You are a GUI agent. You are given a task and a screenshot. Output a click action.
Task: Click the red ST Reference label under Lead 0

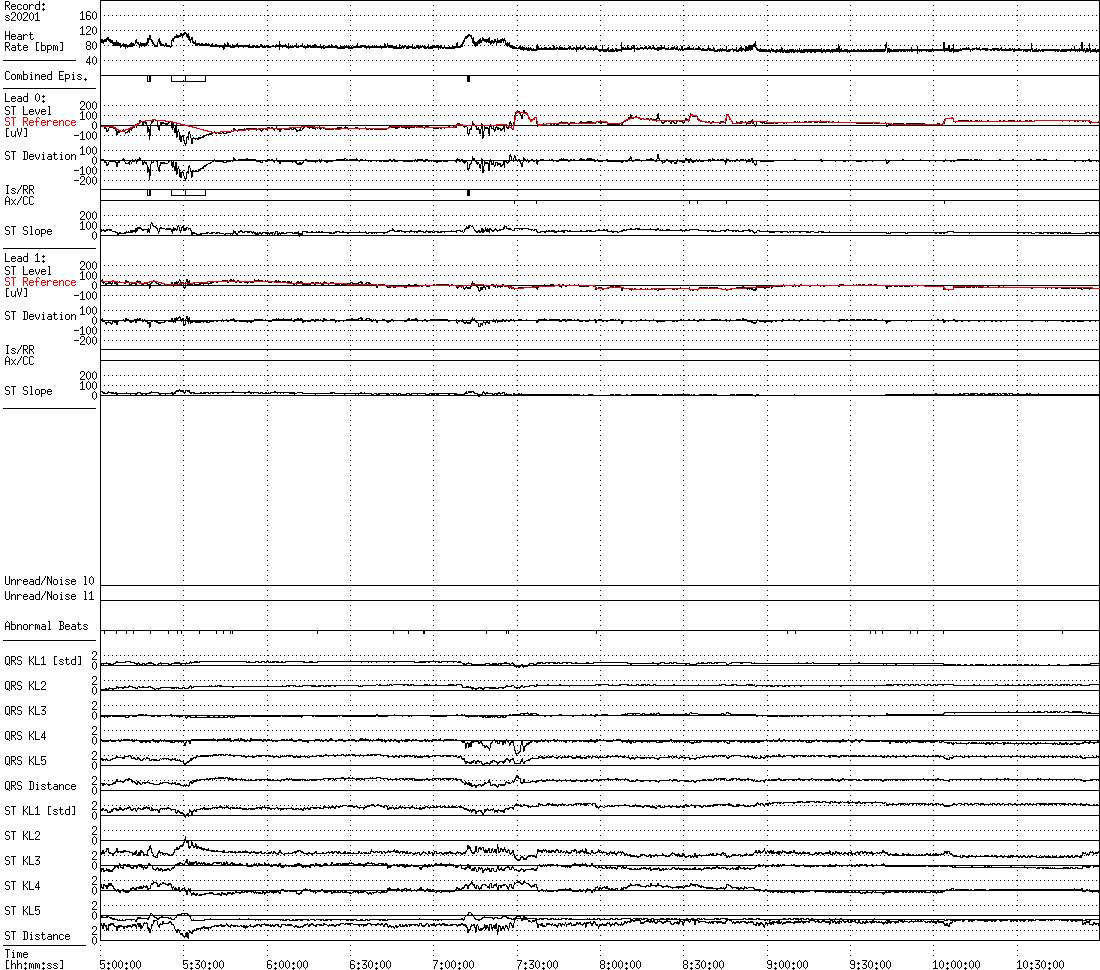click(x=40, y=122)
